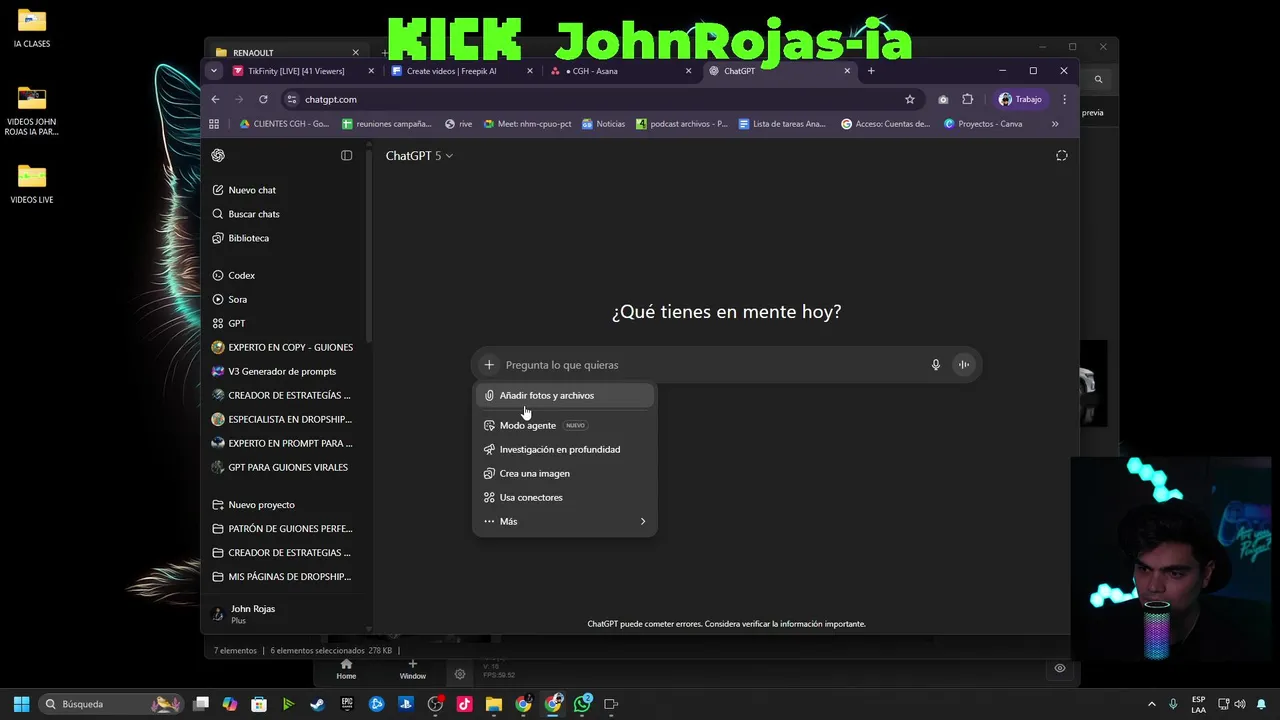Open Proyectos - Canva bookmark
The height and width of the screenshot is (720, 1280).
(x=983, y=124)
